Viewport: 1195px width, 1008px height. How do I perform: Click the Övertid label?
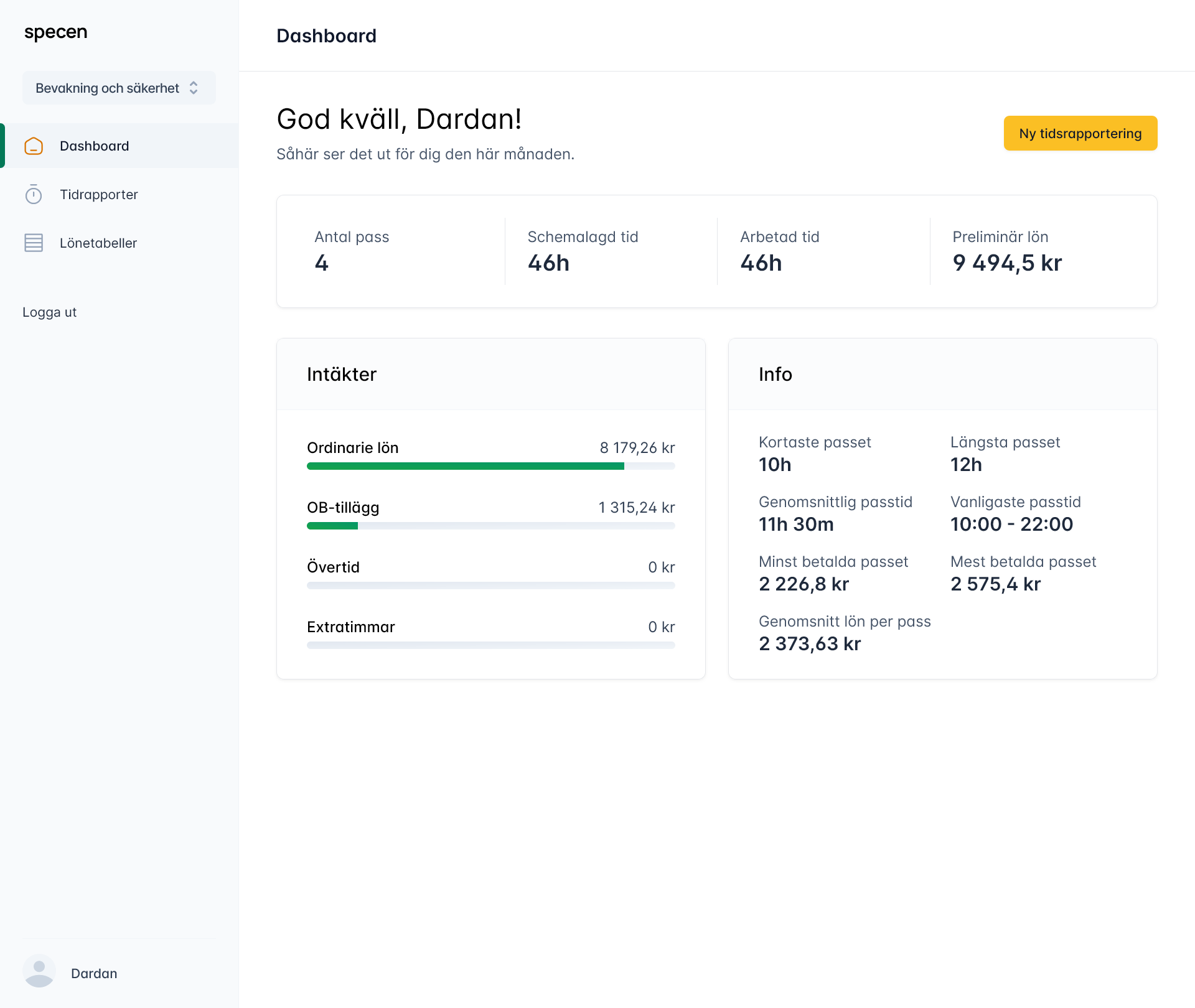click(x=333, y=567)
